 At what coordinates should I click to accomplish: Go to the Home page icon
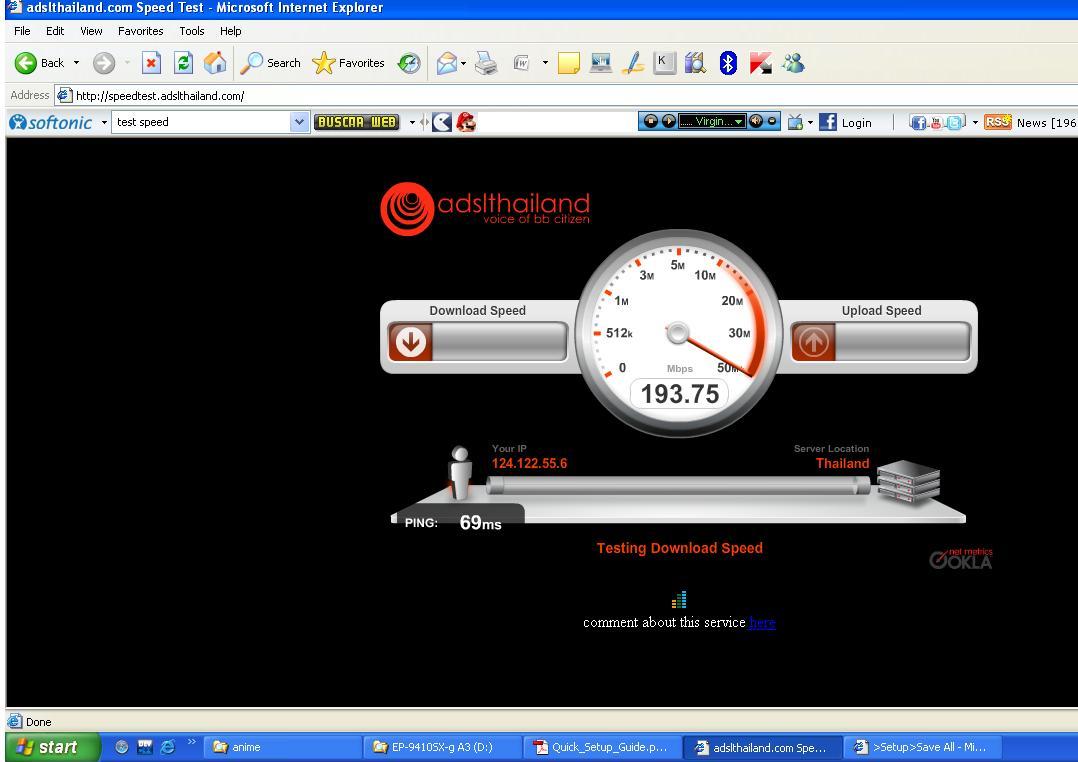click(x=214, y=63)
